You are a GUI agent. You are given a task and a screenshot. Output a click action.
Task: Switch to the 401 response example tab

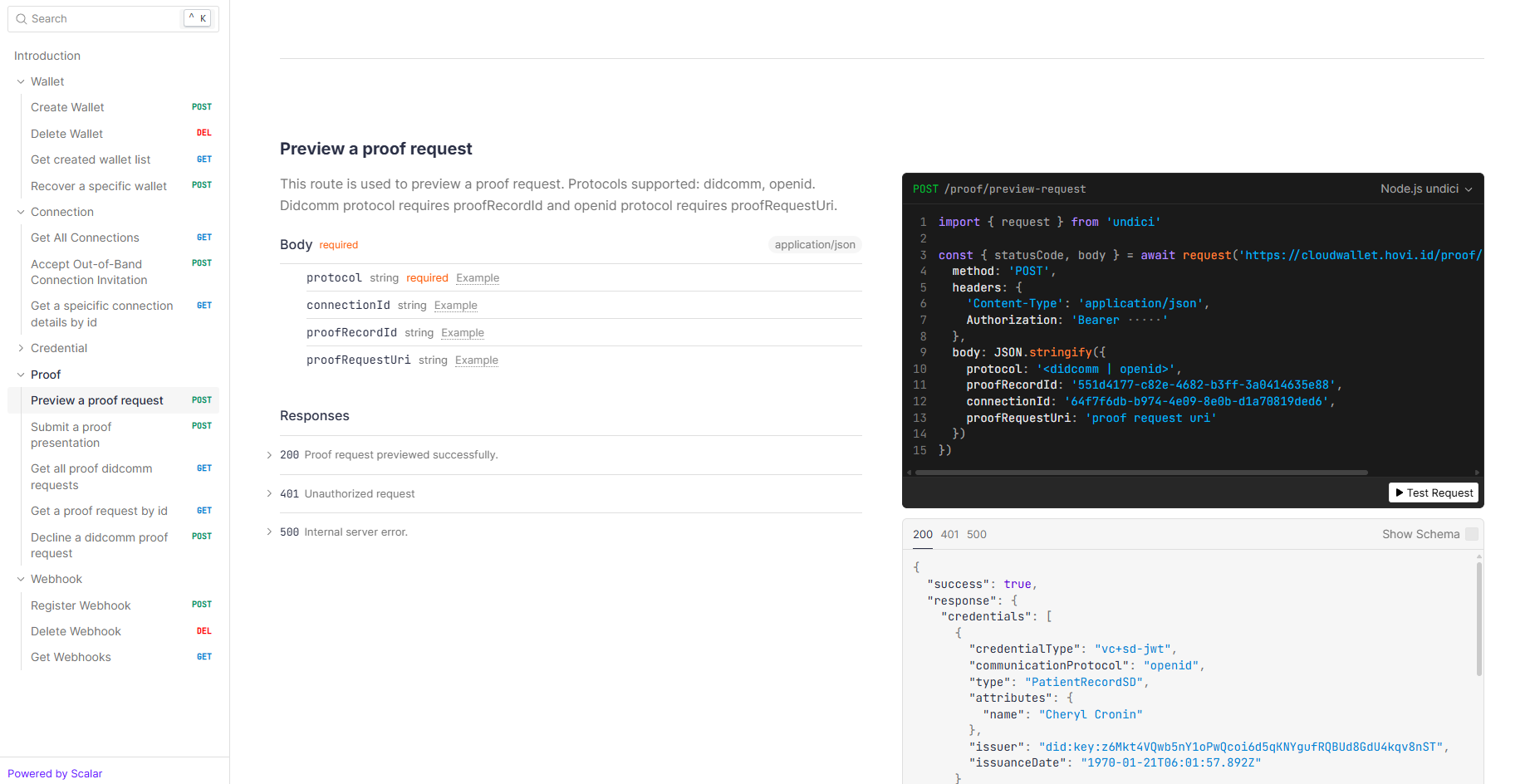click(949, 534)
